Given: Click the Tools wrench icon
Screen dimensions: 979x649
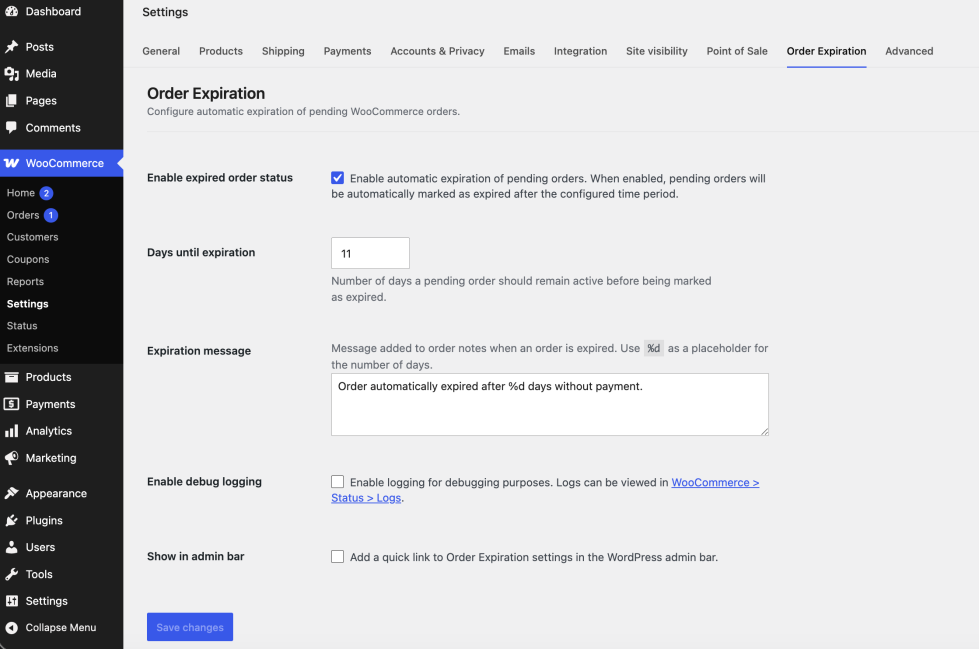Looking at the screenshot, I should tap(11, 574).
